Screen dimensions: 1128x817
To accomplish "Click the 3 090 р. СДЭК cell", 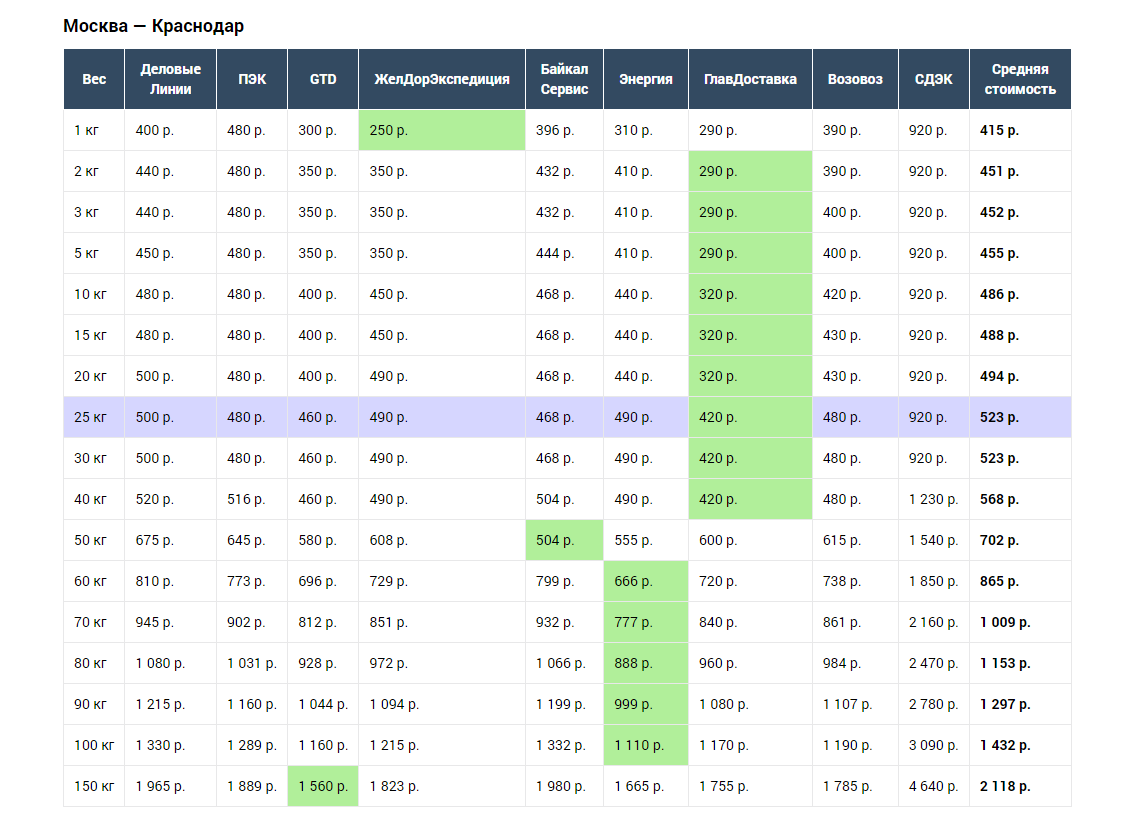I will (933, 745).
